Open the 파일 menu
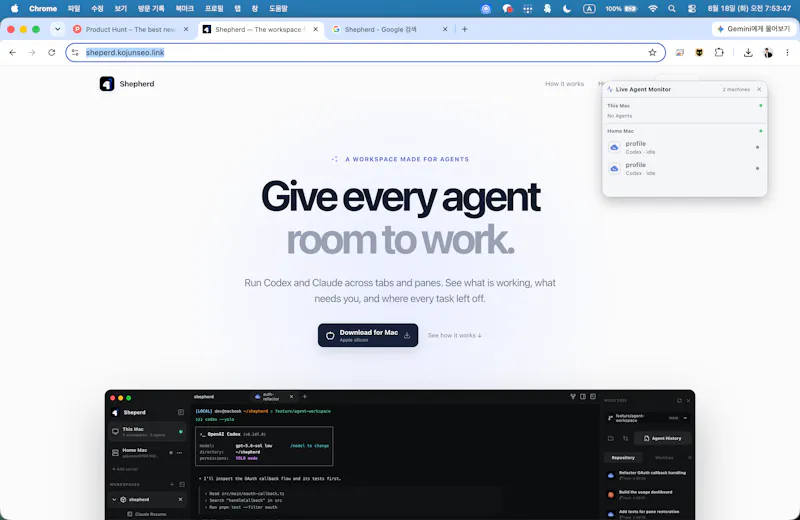The image size is (800, 520). 74,9
